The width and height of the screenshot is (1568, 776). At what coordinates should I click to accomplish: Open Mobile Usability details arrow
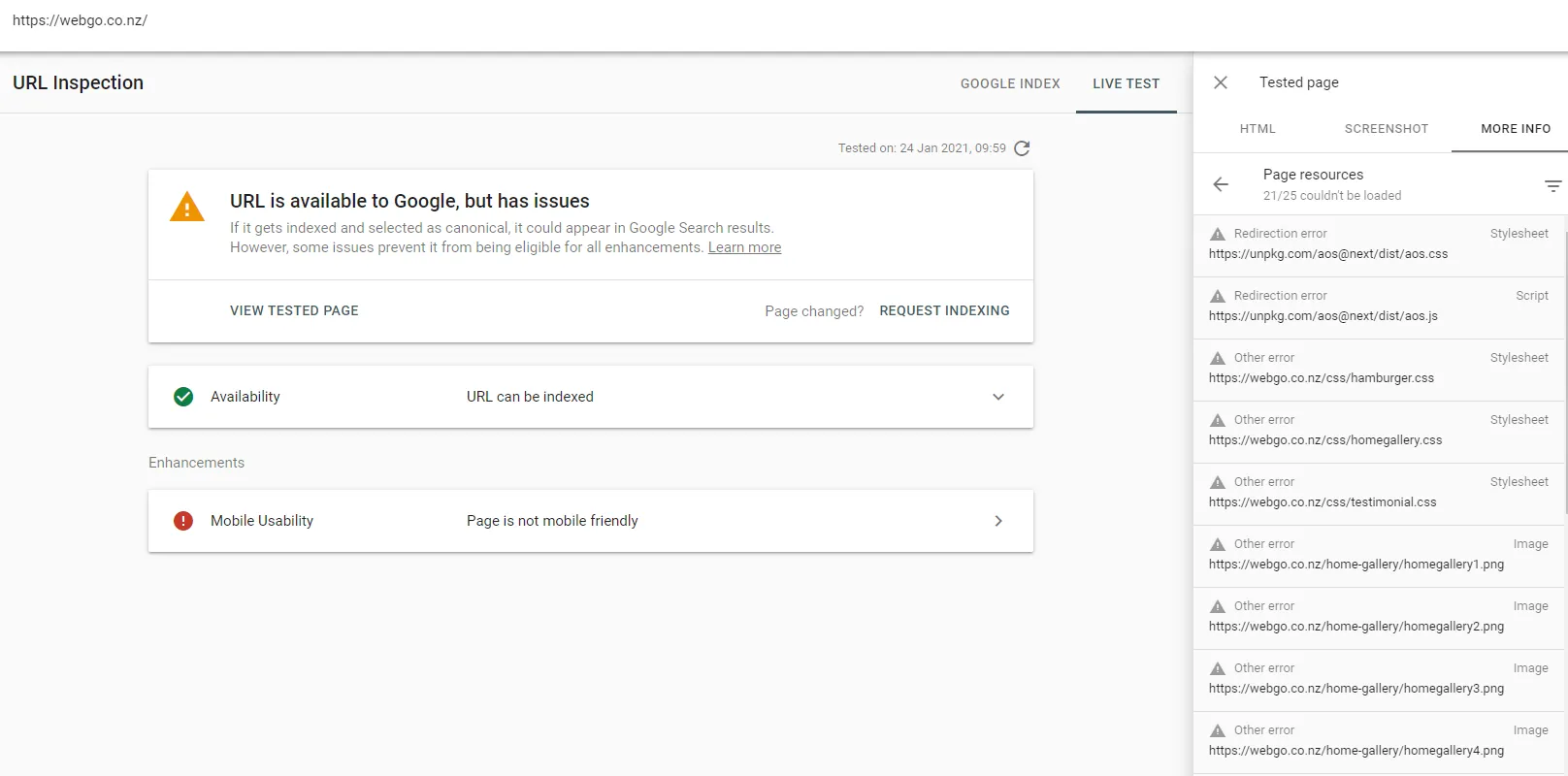tap(998, 521)
